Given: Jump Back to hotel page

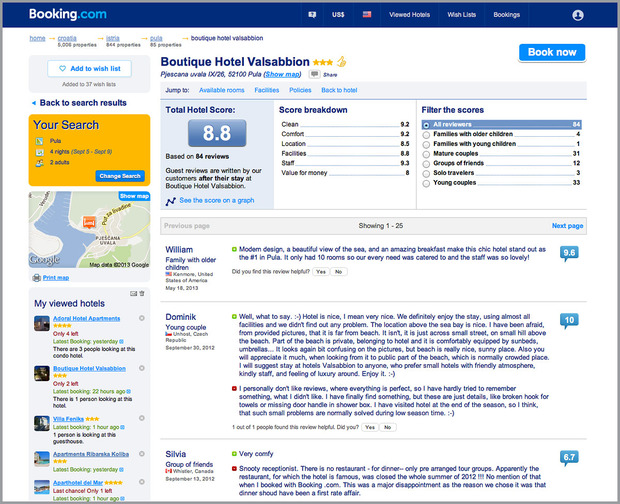Looking at the screenshot, I should point(339,90).
